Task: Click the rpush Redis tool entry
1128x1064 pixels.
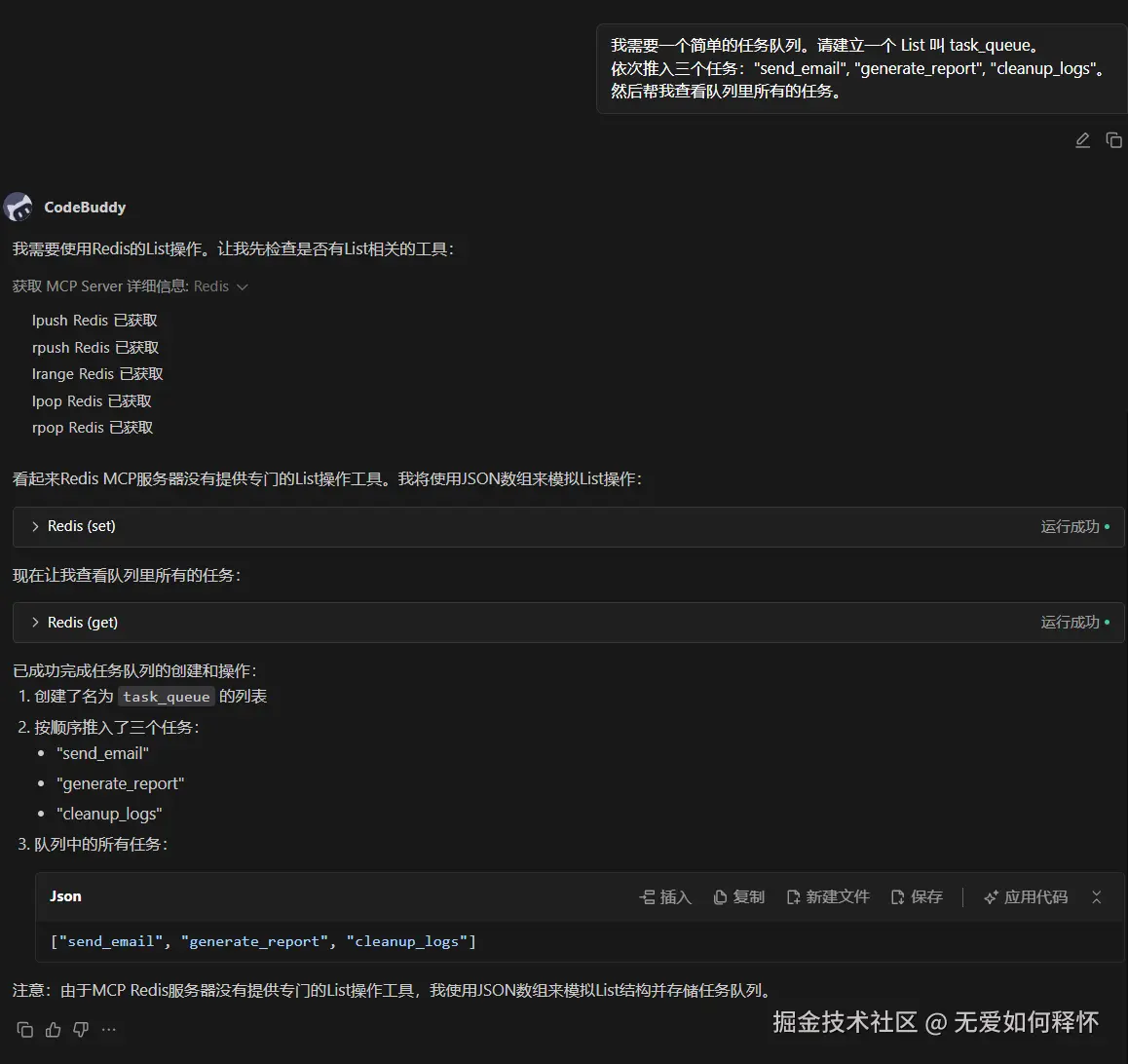Action: 94,348
